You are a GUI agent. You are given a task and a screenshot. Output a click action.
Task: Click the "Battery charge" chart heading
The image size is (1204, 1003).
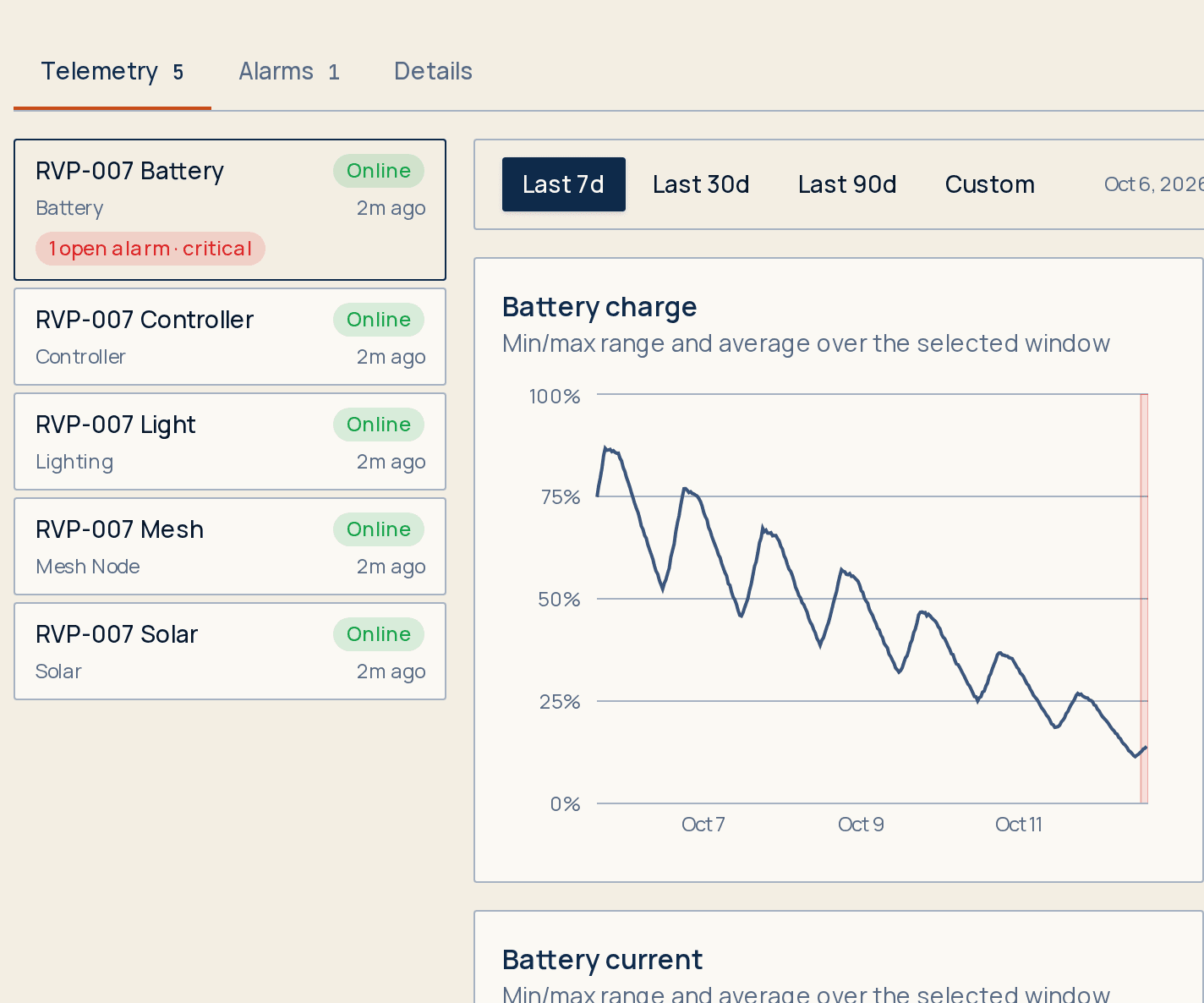point(599,307)
